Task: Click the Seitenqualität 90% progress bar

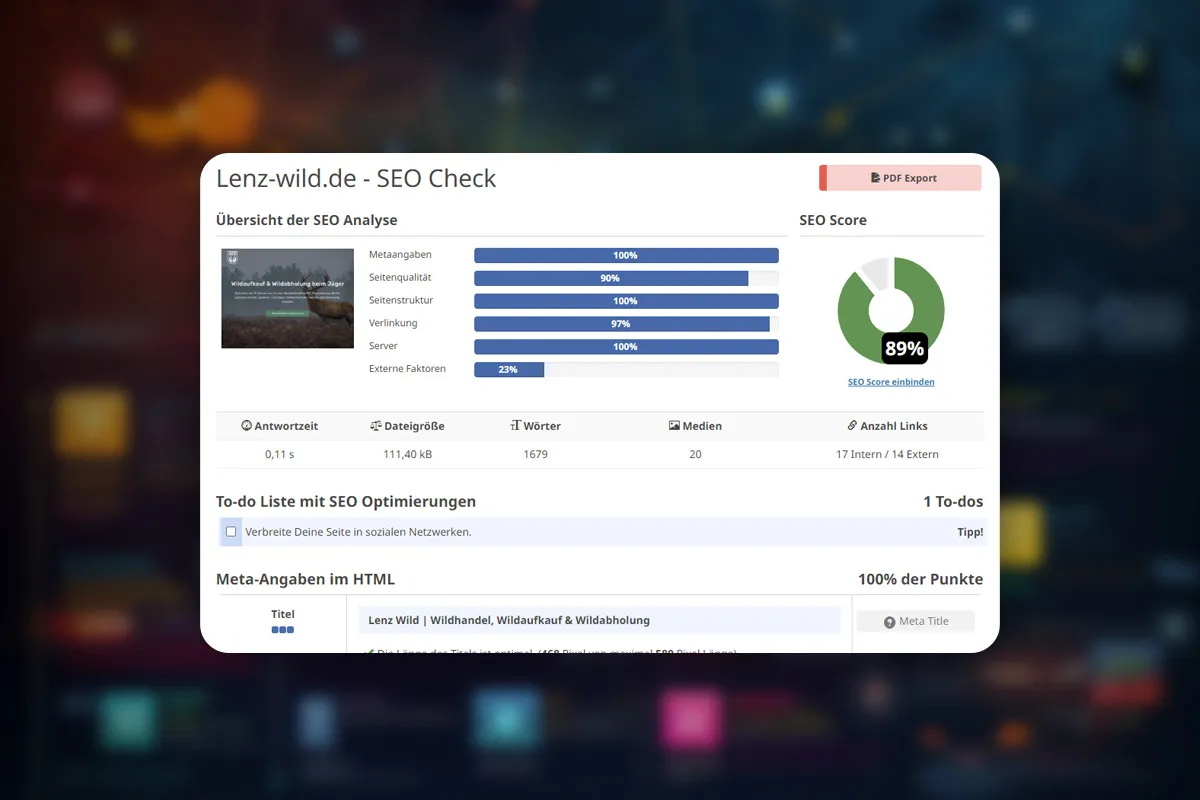Action: [626, 278]
